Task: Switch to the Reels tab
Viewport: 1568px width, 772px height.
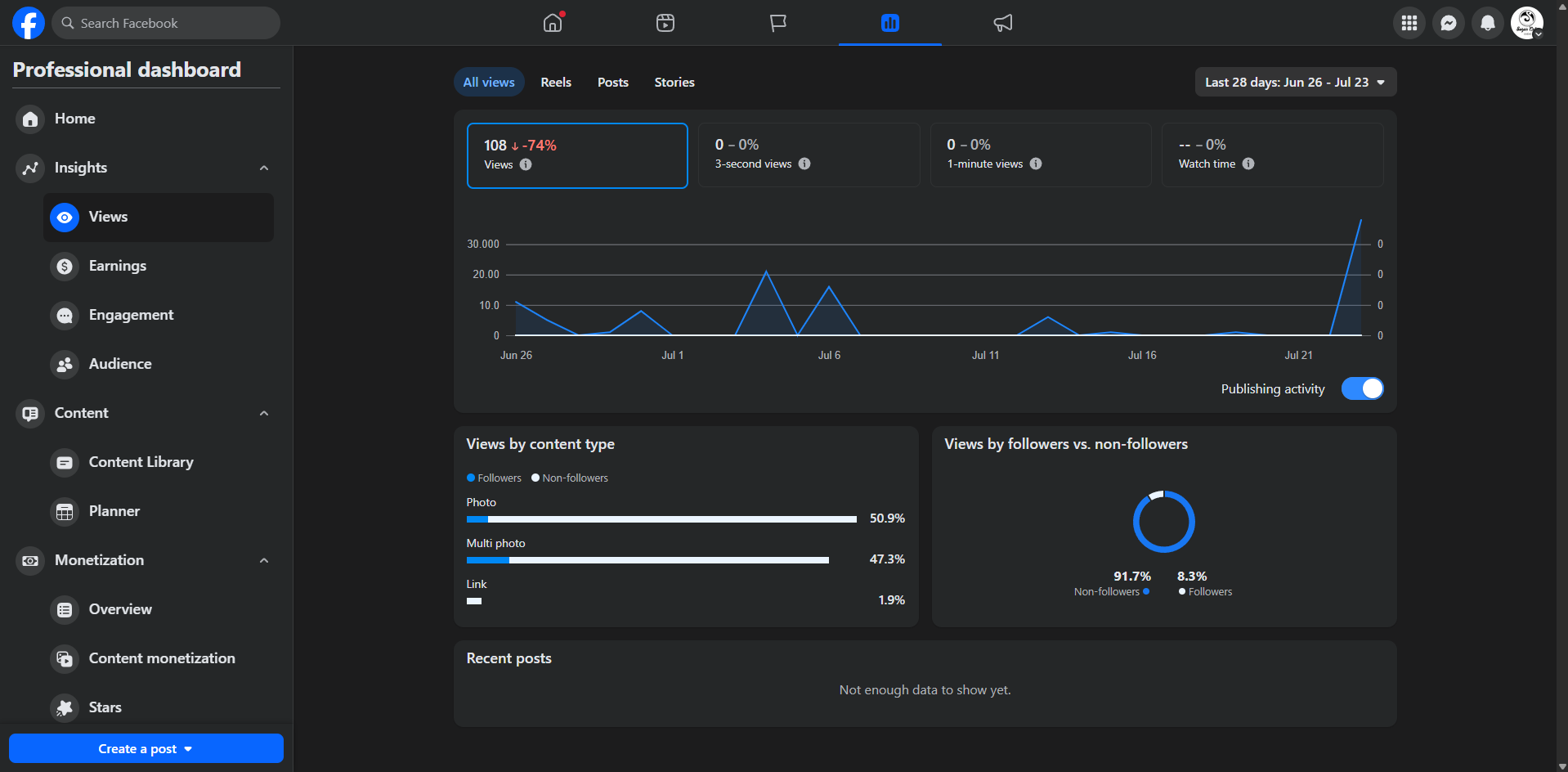Action: pos(556,82)
